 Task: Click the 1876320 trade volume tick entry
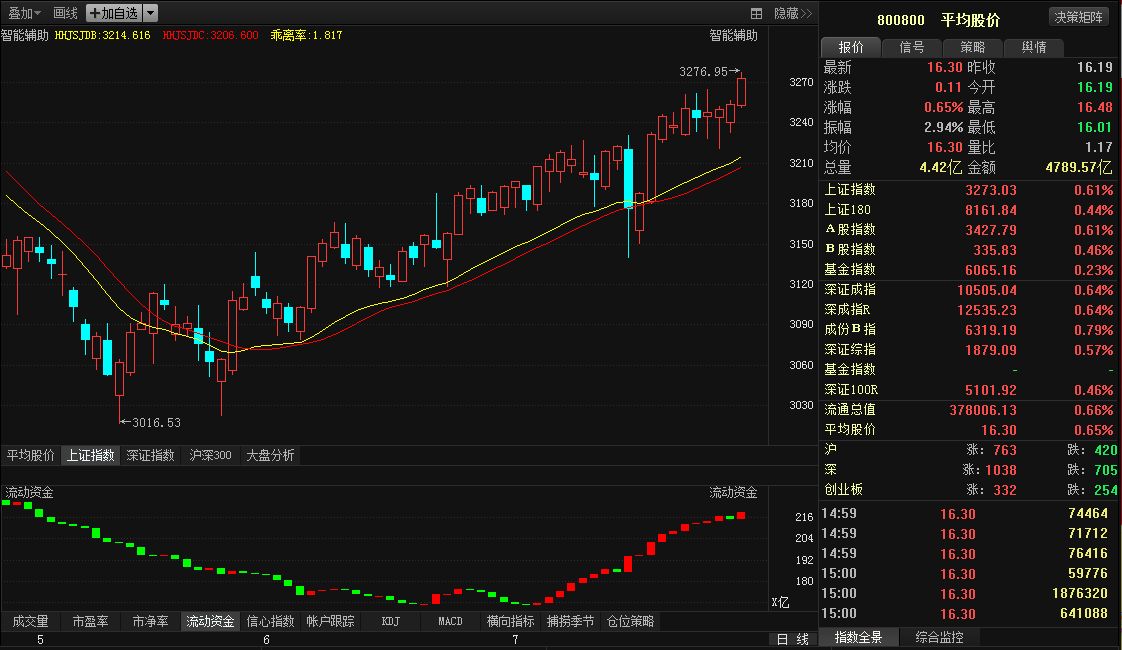pos(1080,593)
